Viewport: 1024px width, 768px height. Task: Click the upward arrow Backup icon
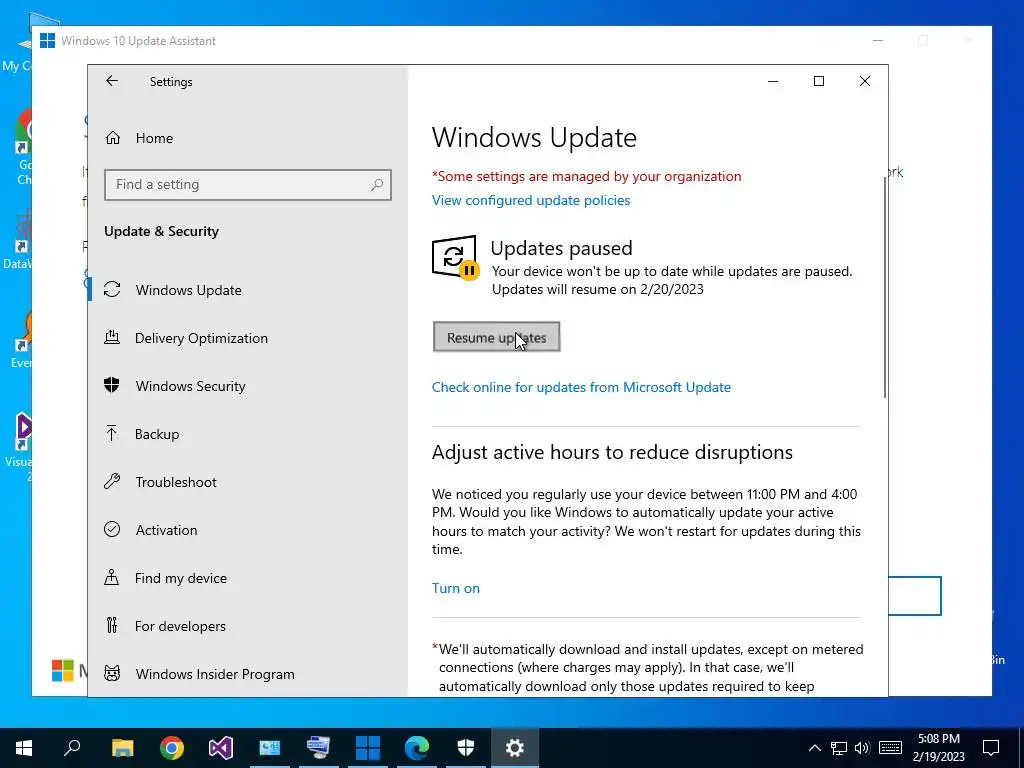click(x=112, y=434)
